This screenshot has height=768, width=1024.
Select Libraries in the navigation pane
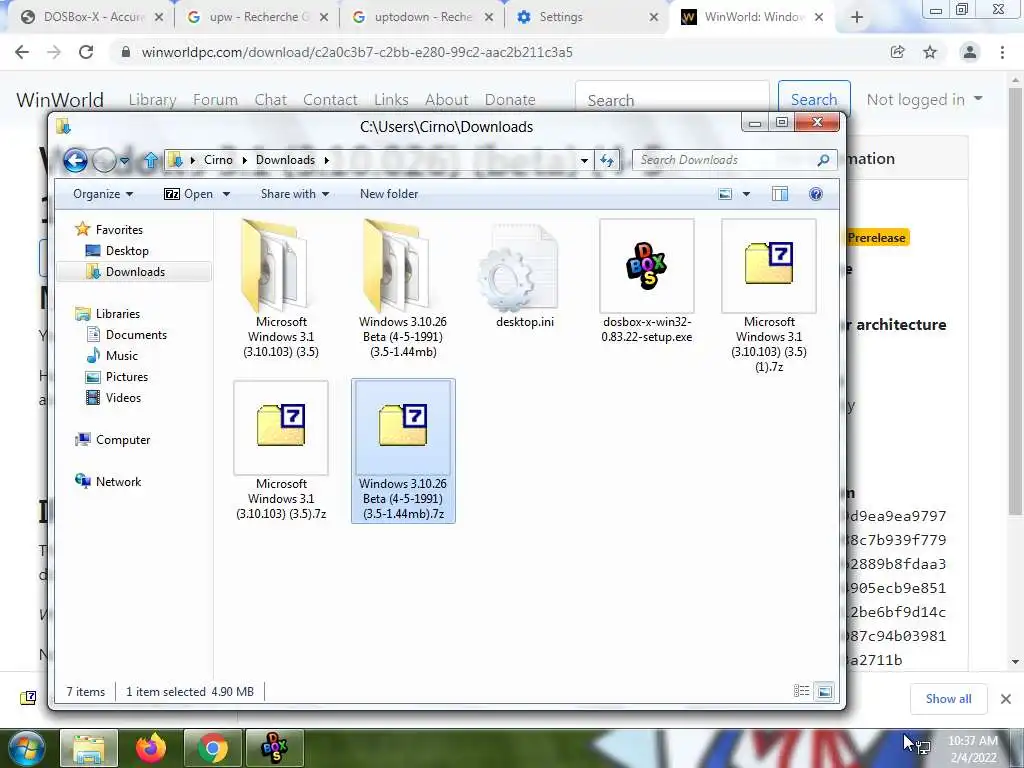[x=118, y=313]
